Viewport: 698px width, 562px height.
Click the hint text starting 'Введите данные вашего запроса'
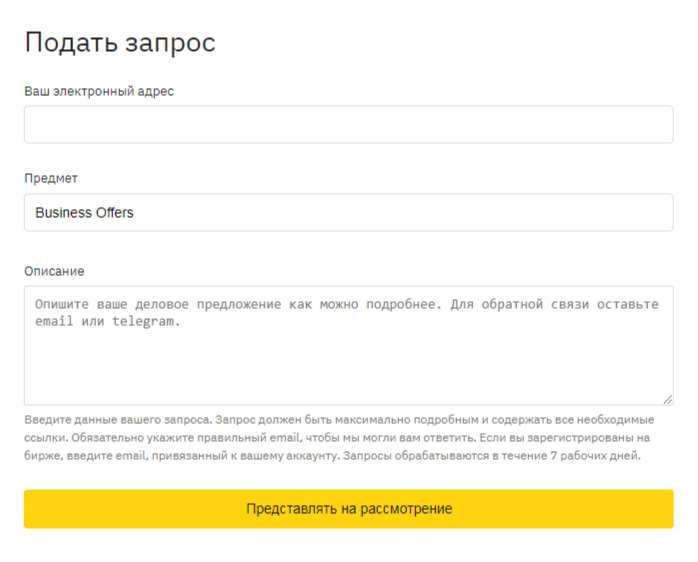[339, 438]
